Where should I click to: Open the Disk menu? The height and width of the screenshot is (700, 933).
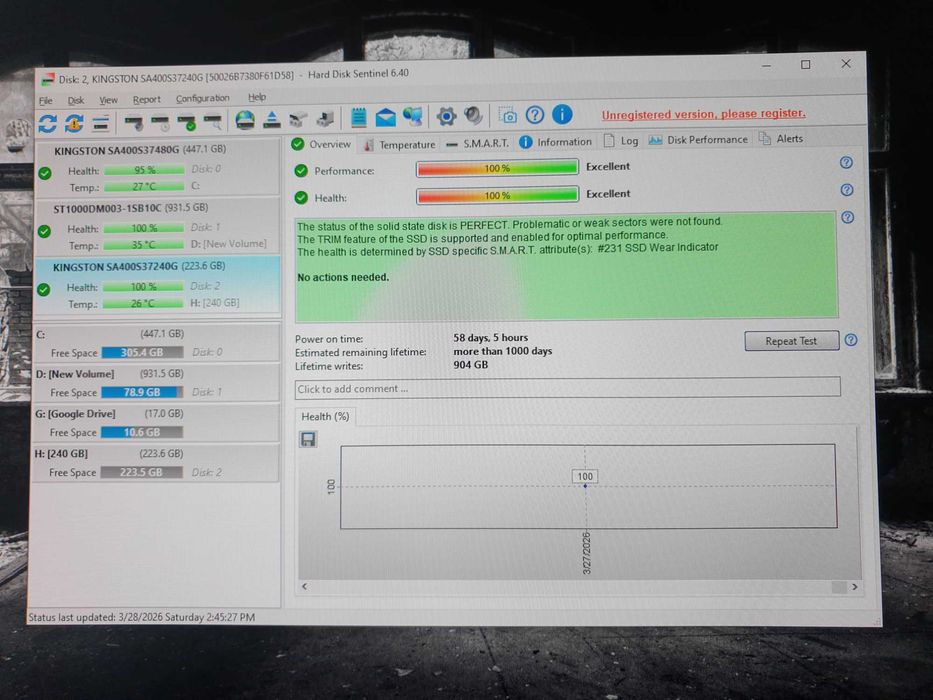76,100
